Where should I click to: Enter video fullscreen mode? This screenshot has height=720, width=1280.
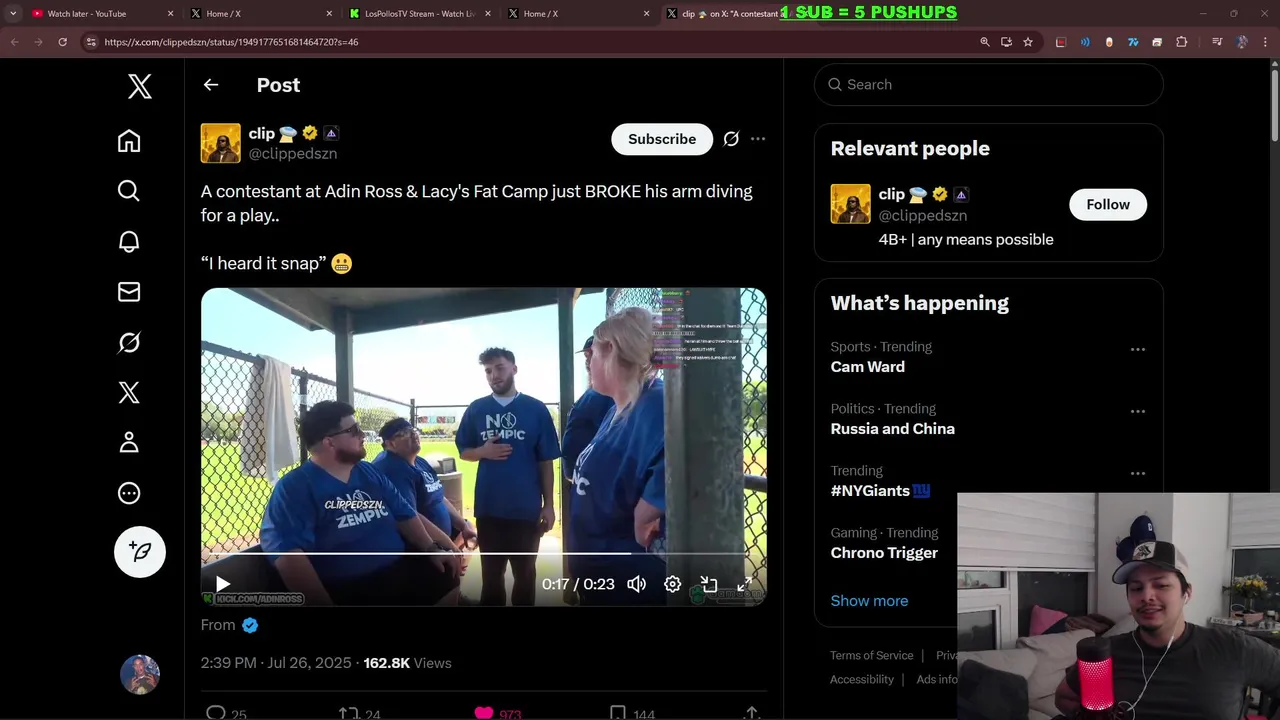(745, 584)
